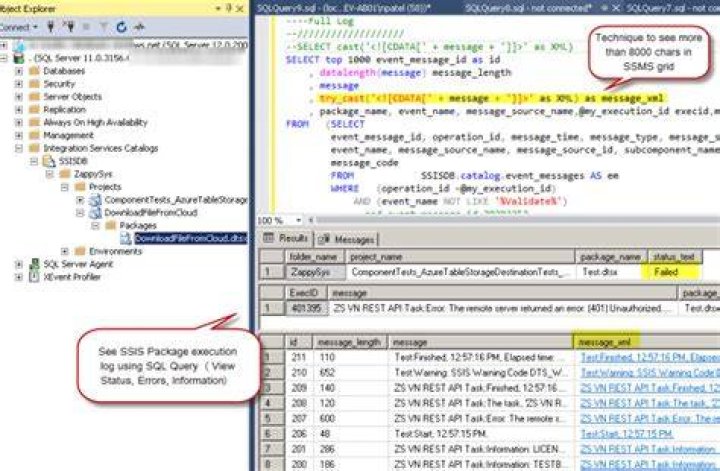Switch to the SQLQuery7.sql tab

[x=673, y=7]
